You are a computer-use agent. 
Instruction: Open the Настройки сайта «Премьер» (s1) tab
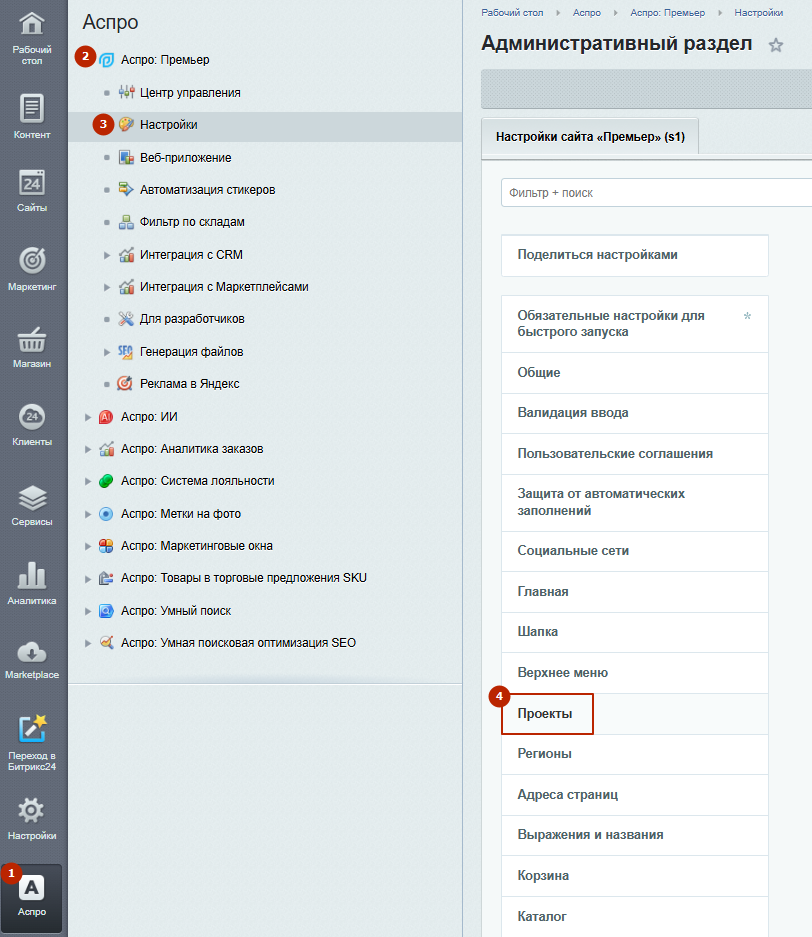coord(590,137)
